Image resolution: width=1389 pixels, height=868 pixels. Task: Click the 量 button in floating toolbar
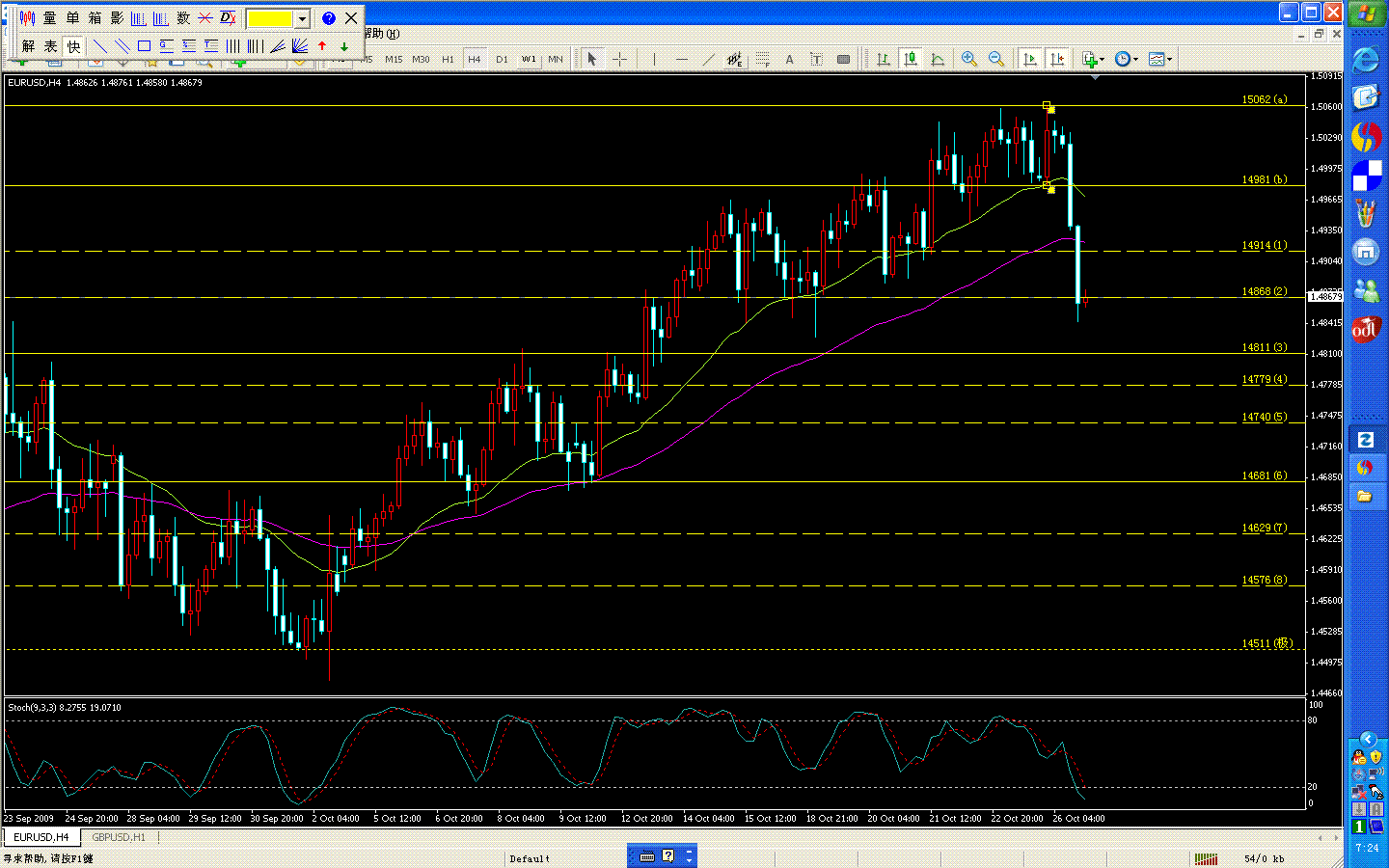(x=50, y=18)
